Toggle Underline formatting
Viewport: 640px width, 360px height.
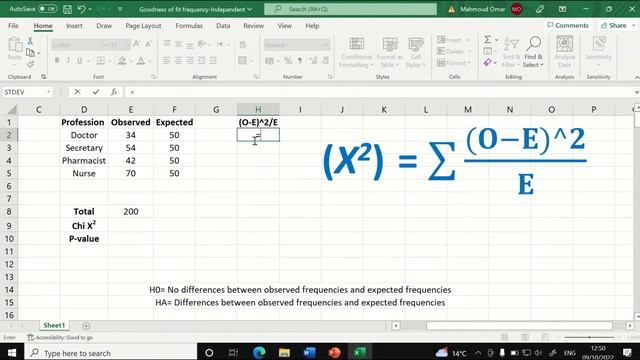(x=80, y=60)
